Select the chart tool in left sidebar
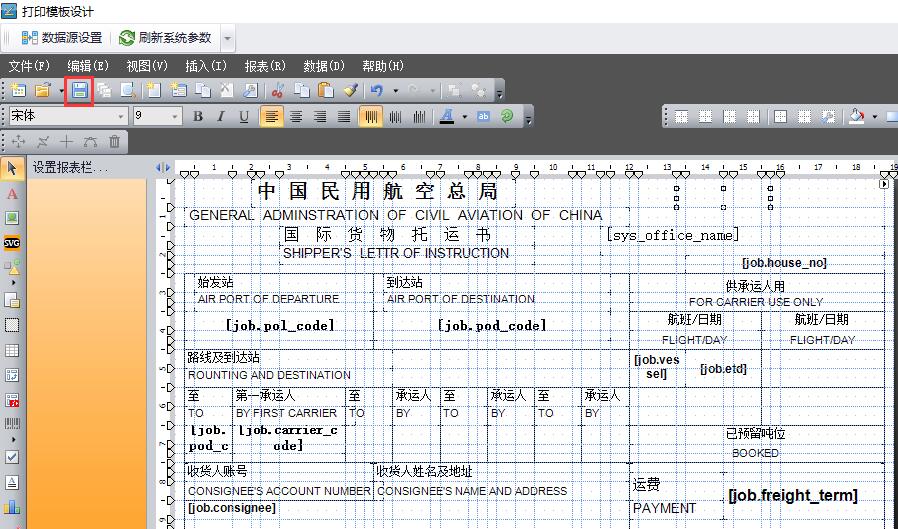 [x=12, y=507]
